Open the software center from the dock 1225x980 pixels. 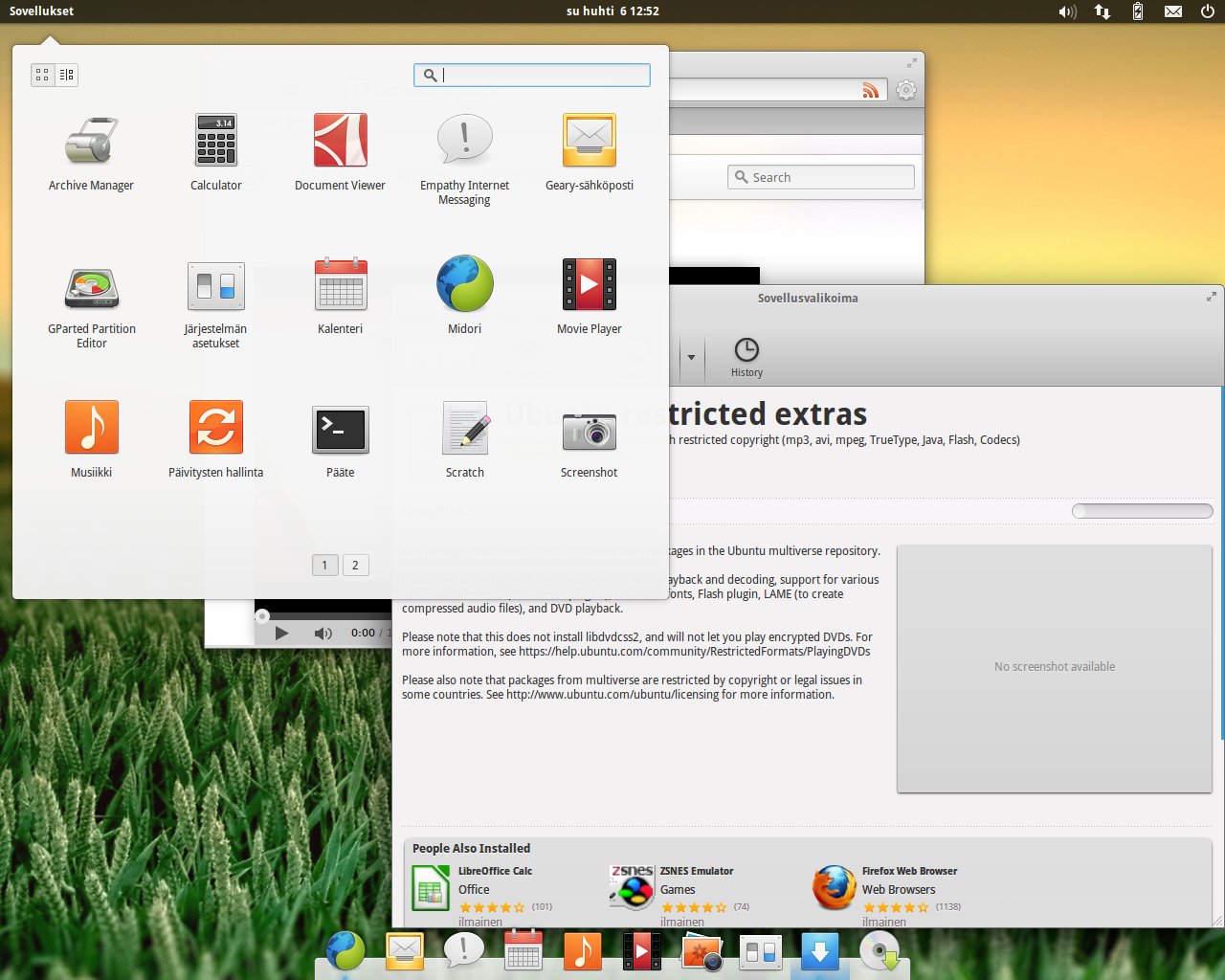pos(820,951)
